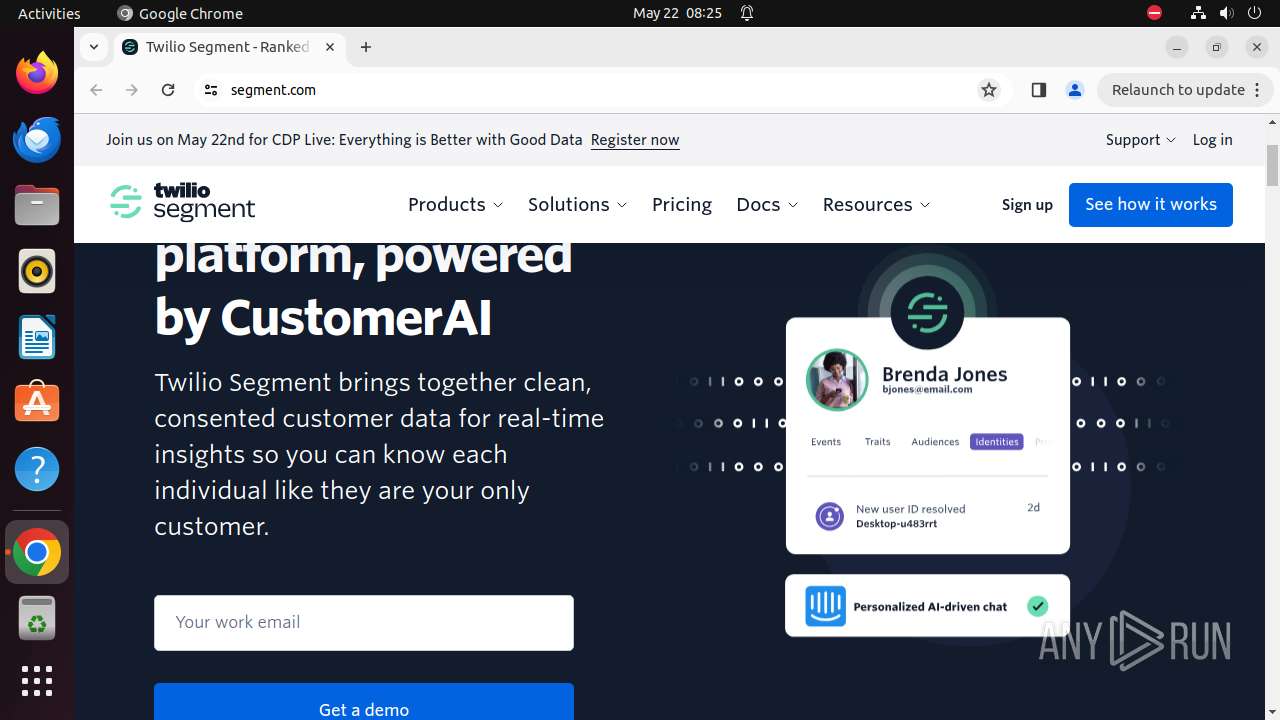Expand the Docs menu
The image size is (1280, 720).
(767, 204)
